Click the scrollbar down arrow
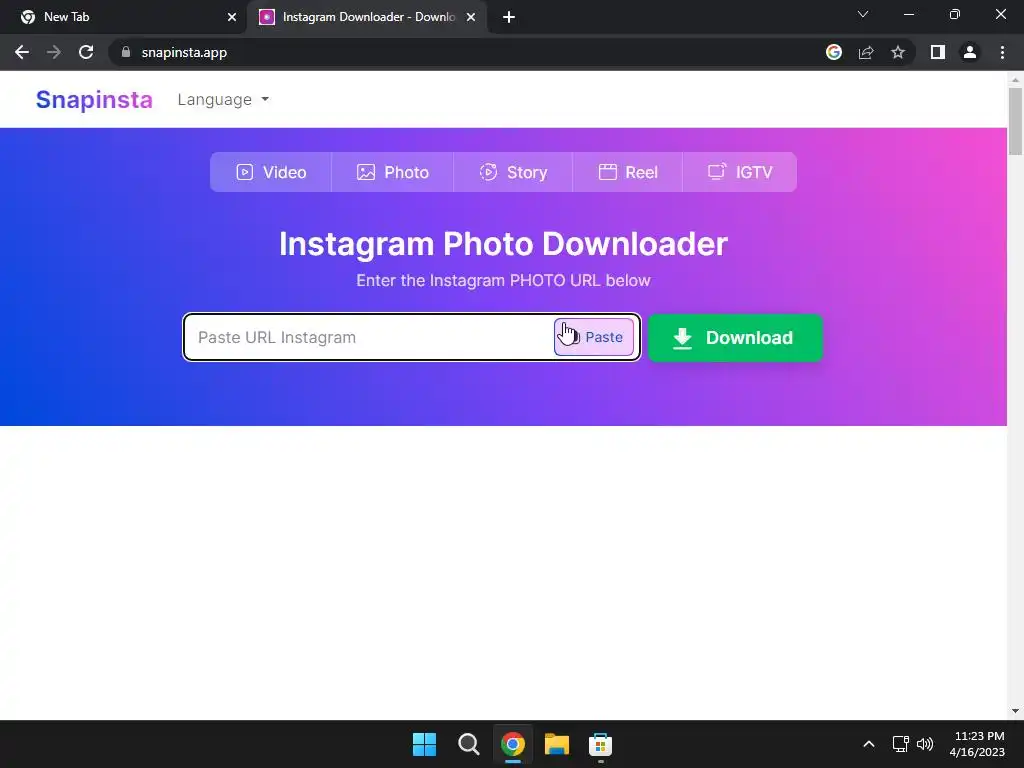Image resolution: width=1024 pixels, height=768 pixels. point(1015,711)
